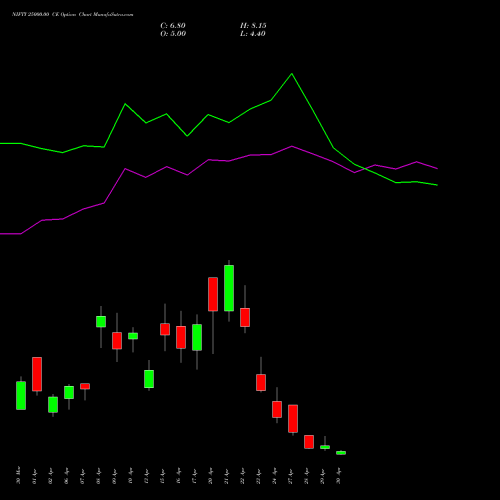Click the 02 Apr date label

[50, 476]
